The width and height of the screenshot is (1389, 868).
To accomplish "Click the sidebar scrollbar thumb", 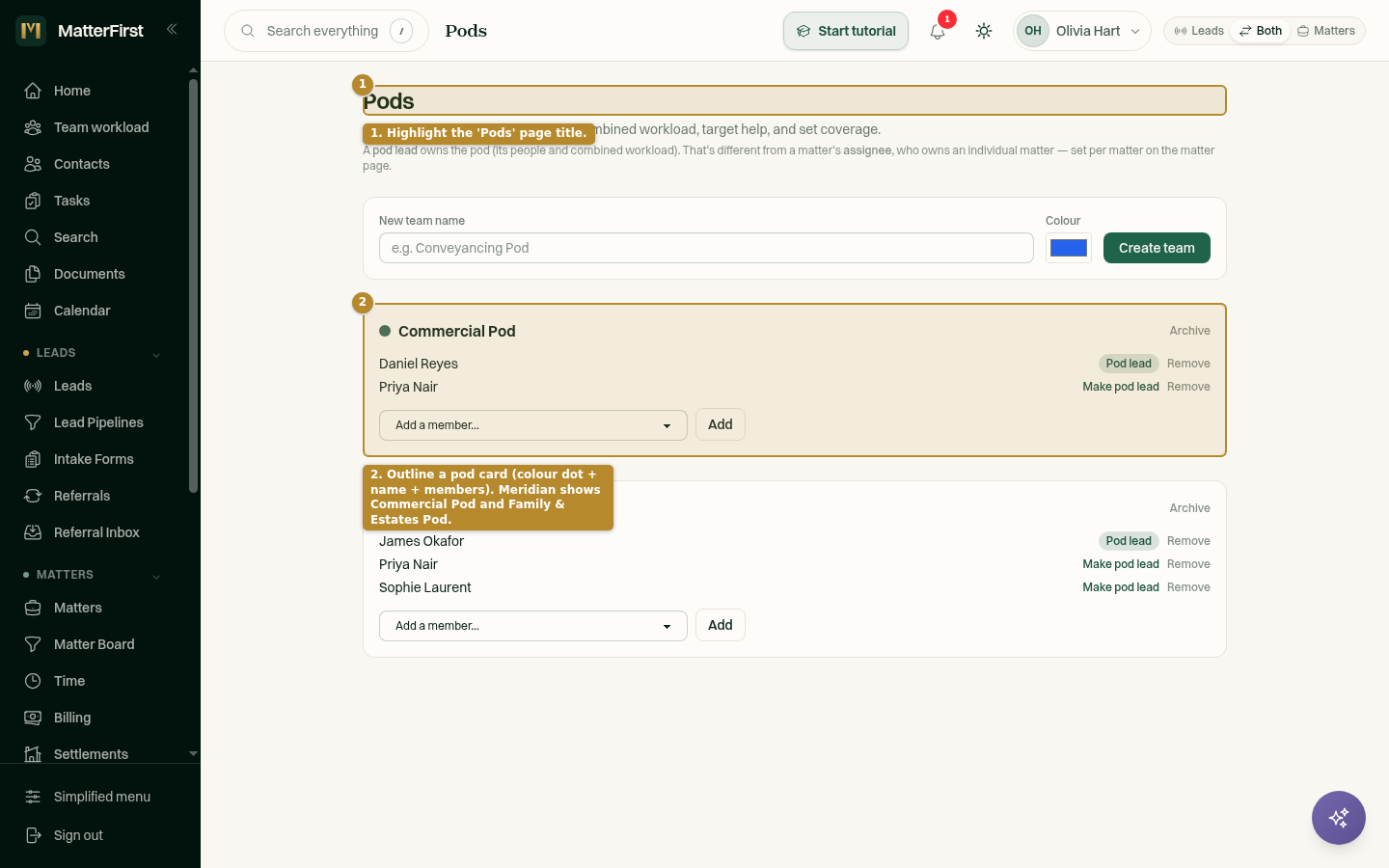I will pyautogui.click(x=193, y=285).
